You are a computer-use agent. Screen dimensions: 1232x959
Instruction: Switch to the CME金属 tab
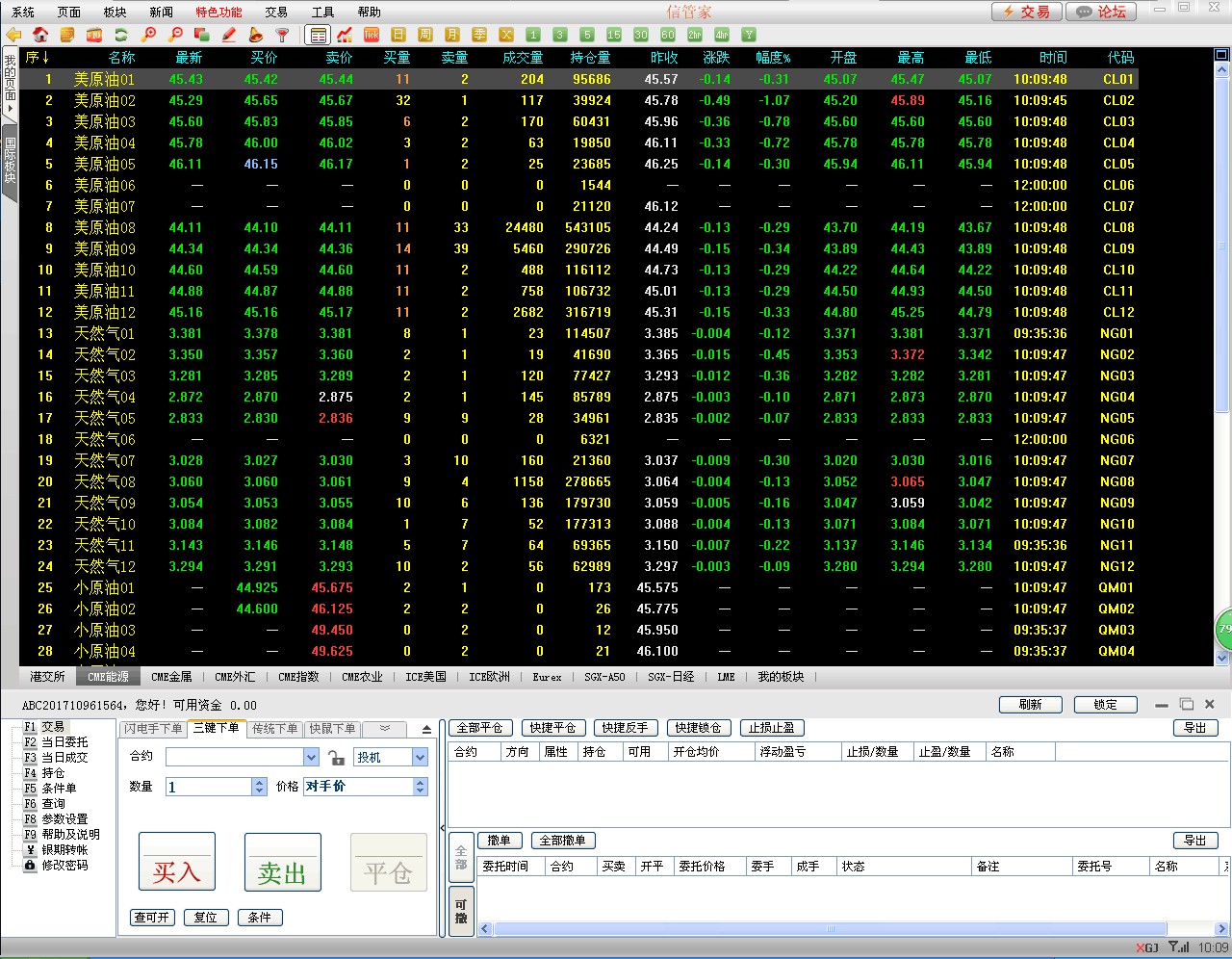[171, 677]
